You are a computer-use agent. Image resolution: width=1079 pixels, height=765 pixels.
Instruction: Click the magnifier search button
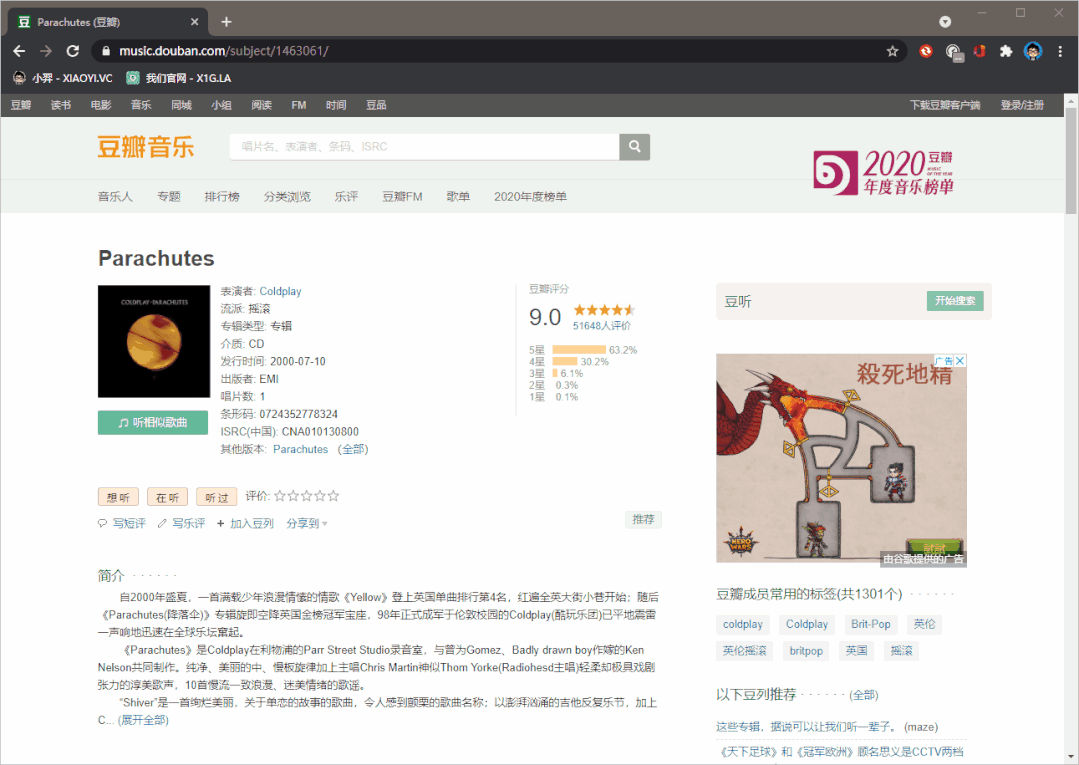634,147
